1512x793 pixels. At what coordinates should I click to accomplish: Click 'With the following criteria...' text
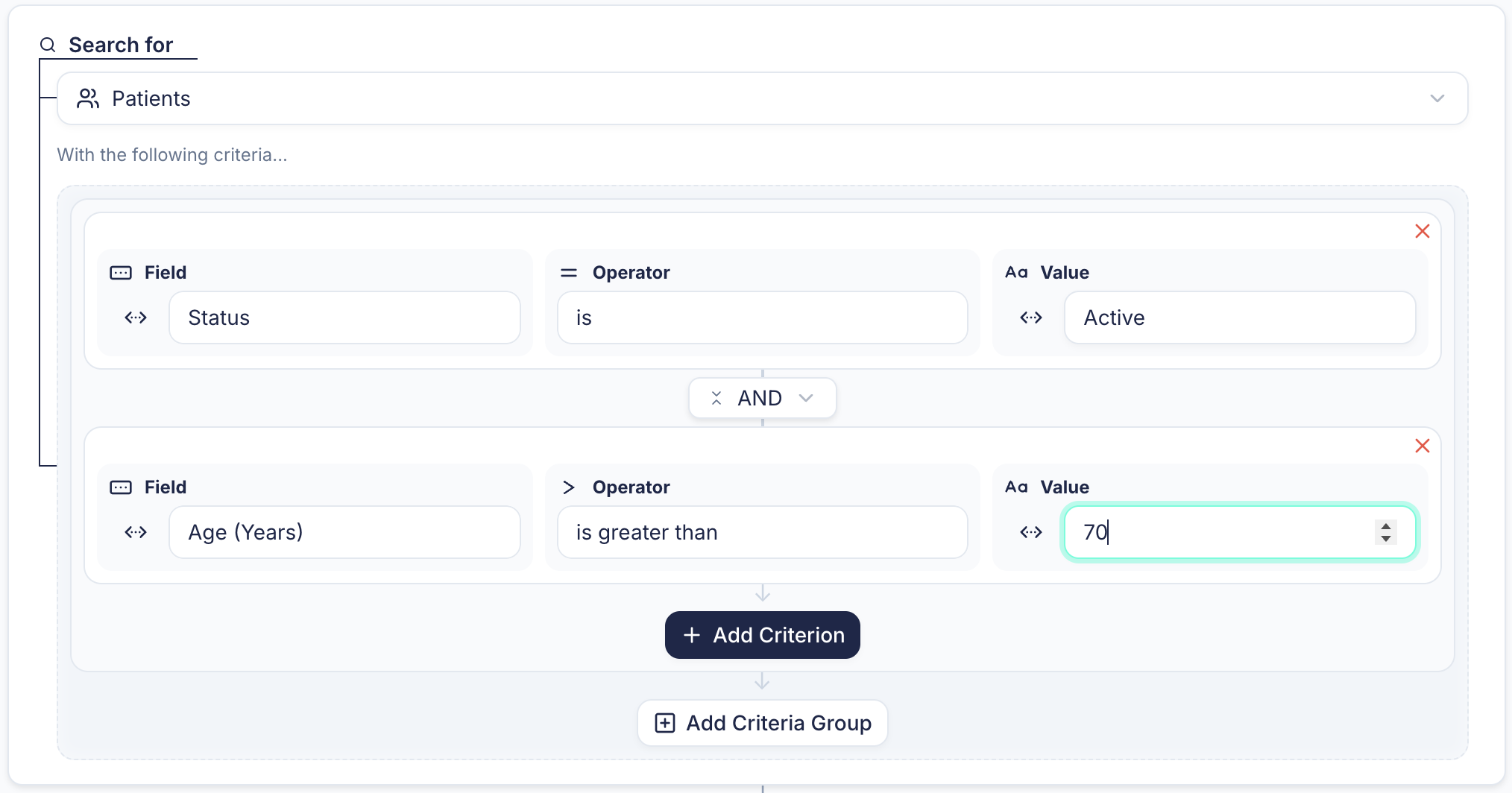coord(172,155)
